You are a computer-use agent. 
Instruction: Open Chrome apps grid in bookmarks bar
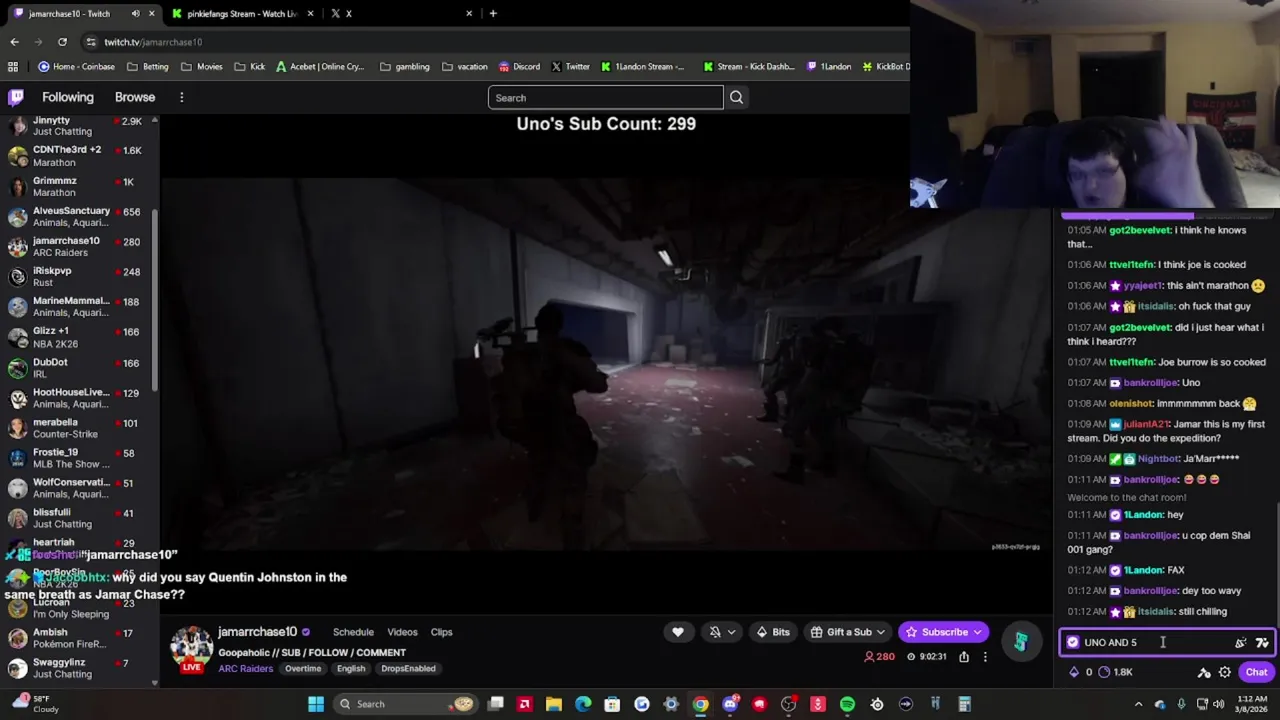pyautogui.click(x=13, y=67)
